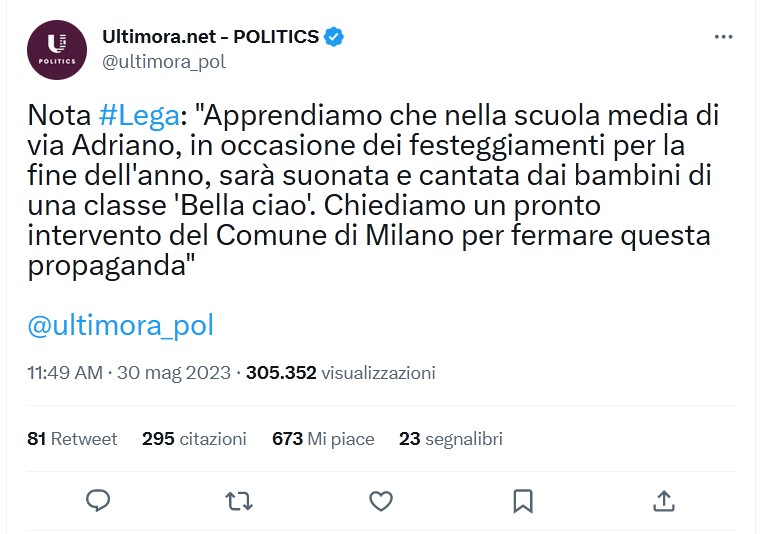This screenshot has height=534, width=762.
Task: Open the 295 citazioni list
Action: [194, 438]
